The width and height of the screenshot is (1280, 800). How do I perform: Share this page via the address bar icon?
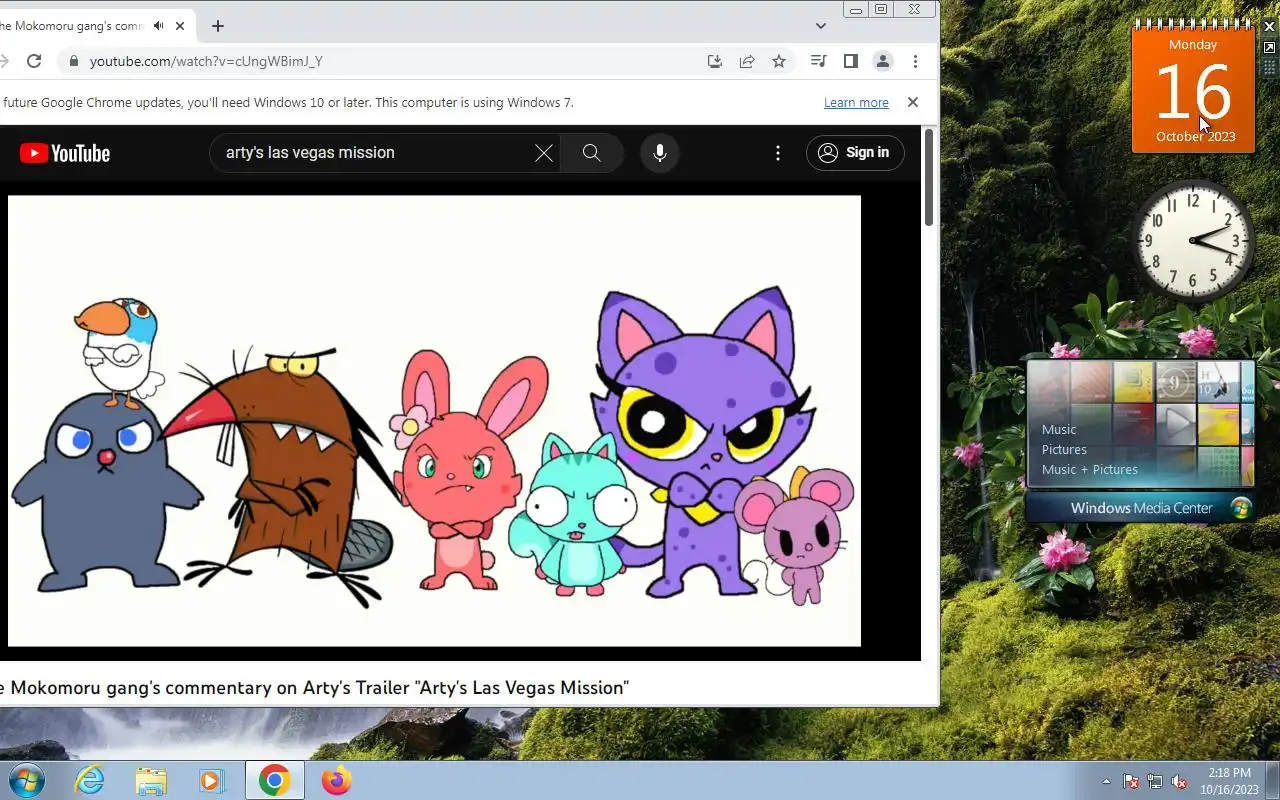point(747,61)
